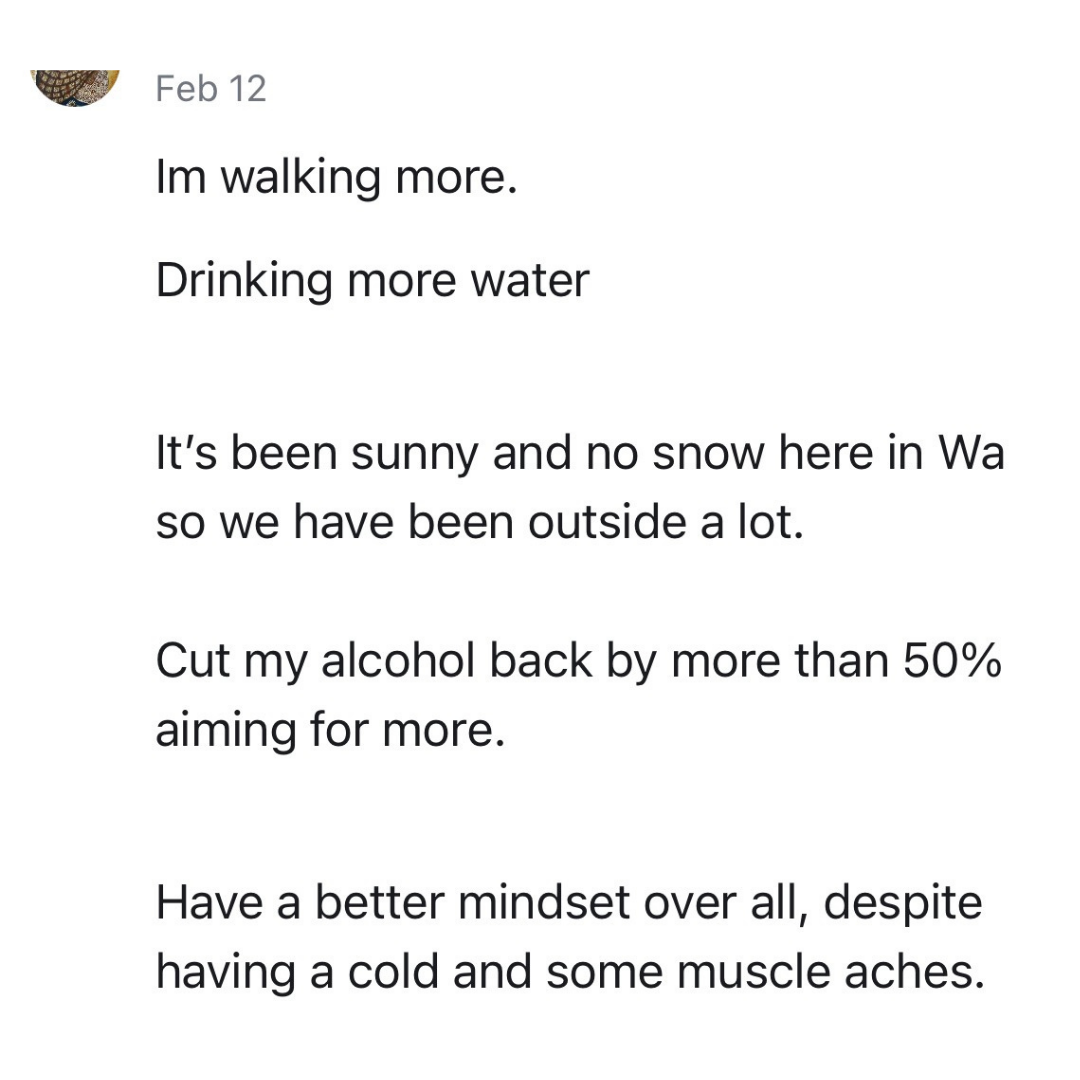Click the word 'despite' in the comment

point(902,904)
